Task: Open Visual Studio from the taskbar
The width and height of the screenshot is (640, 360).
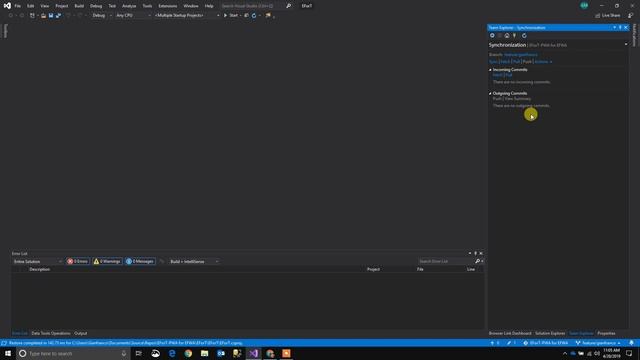Action: coord(253,353)
